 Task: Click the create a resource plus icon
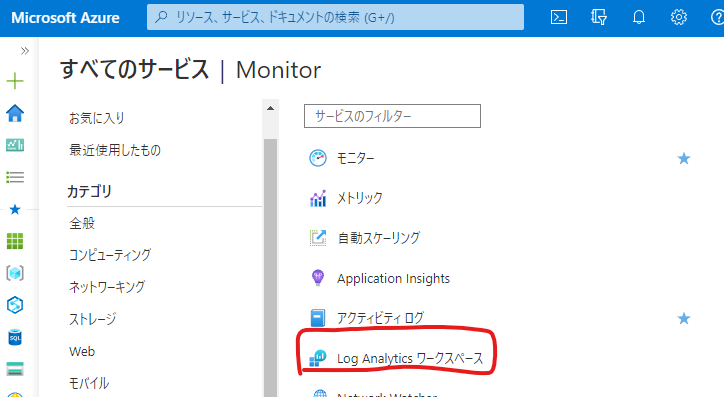(15, 81)
